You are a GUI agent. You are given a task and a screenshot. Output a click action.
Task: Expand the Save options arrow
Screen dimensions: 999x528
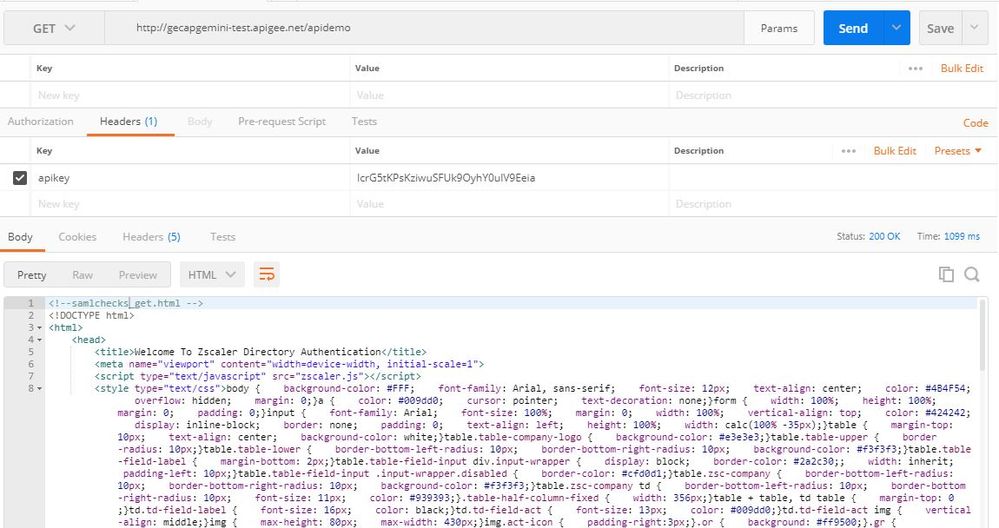(x=974, y=28)
